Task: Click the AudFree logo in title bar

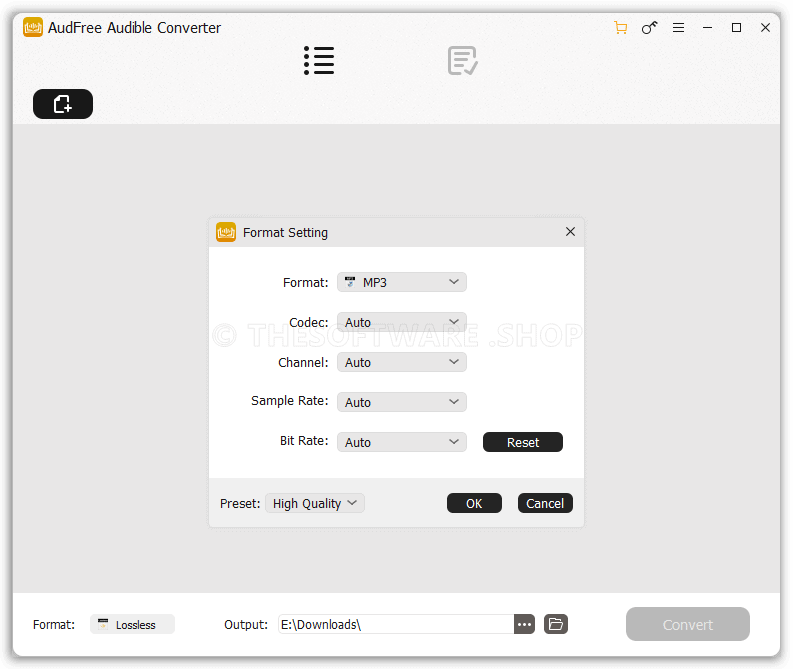Action: (x=33, y=27)
